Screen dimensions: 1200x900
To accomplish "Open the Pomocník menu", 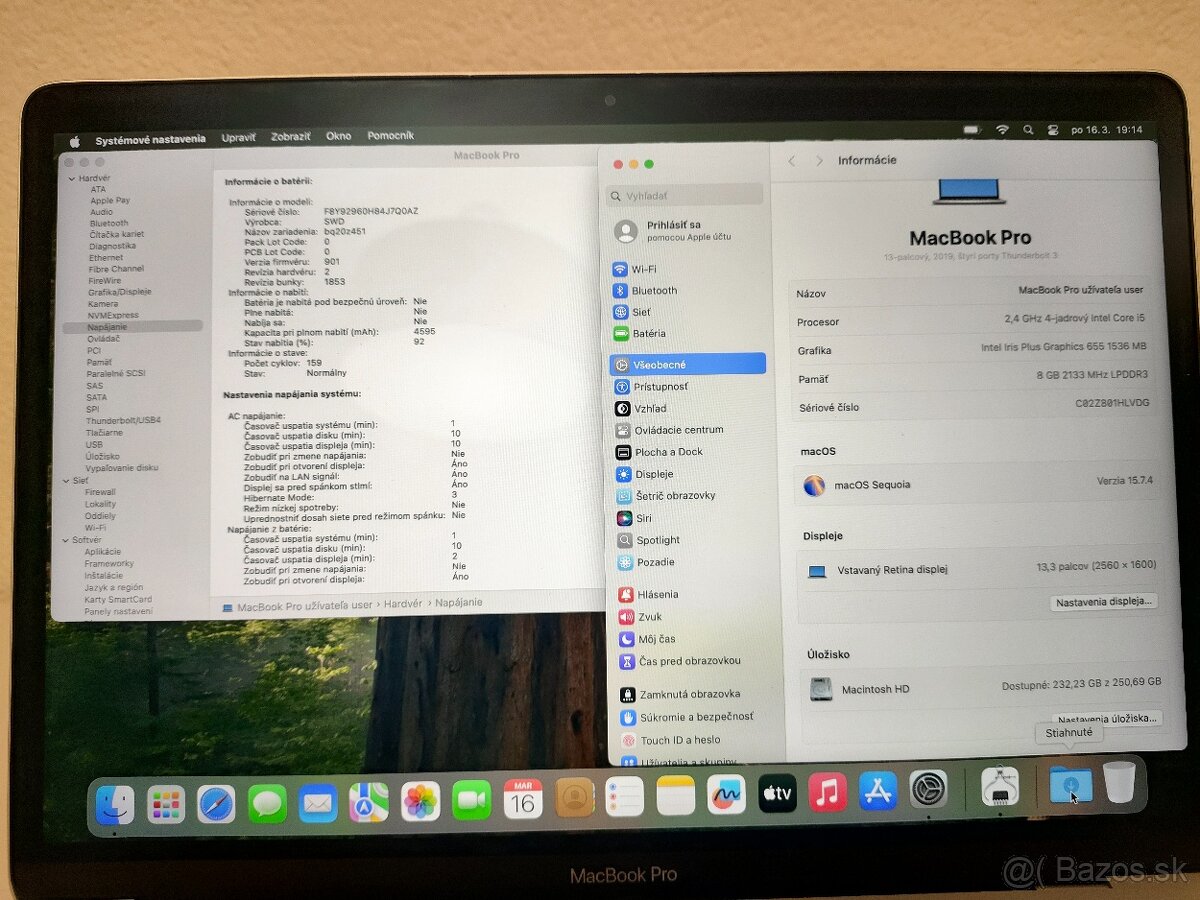I will coord(390,136).
